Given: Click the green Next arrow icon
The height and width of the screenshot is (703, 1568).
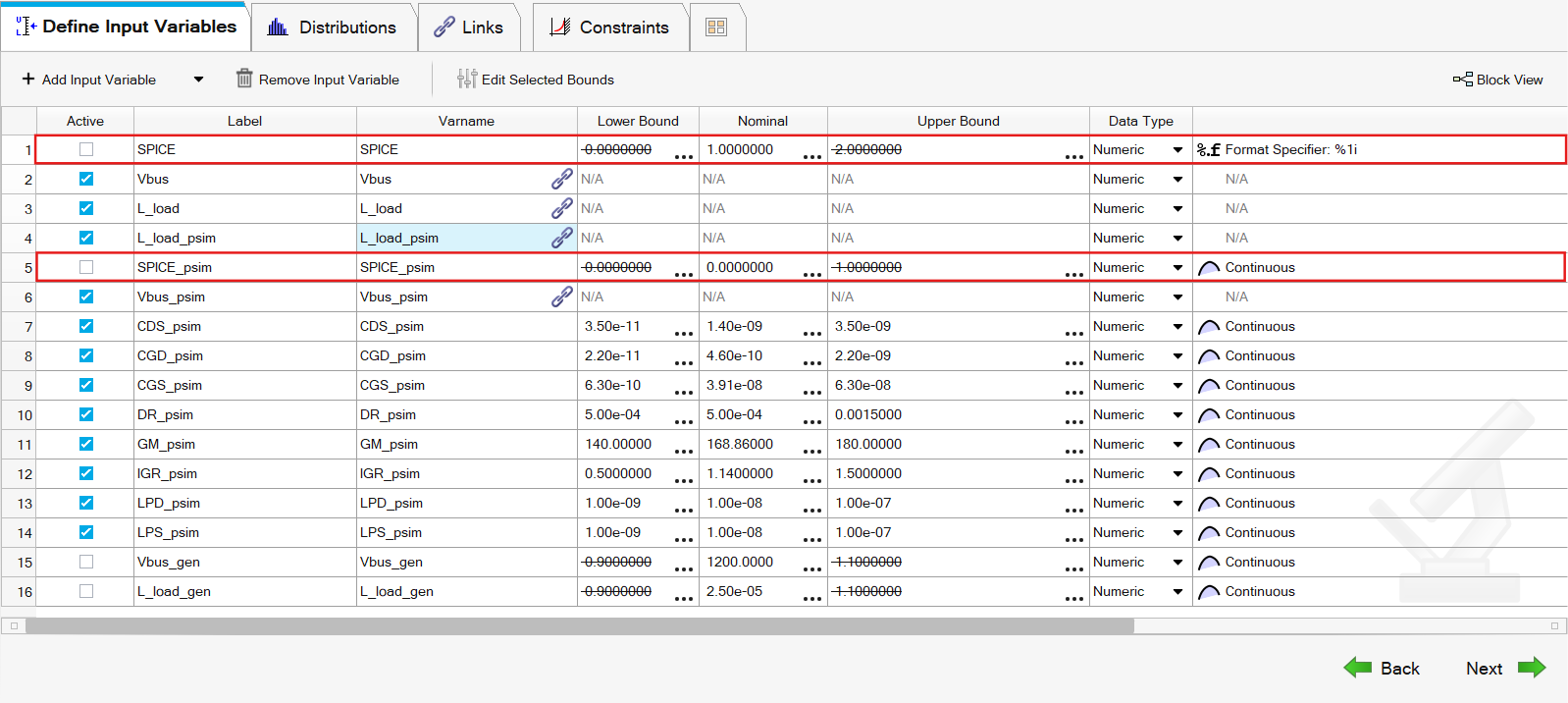Looking at the screenshot, I should 1532,668.
